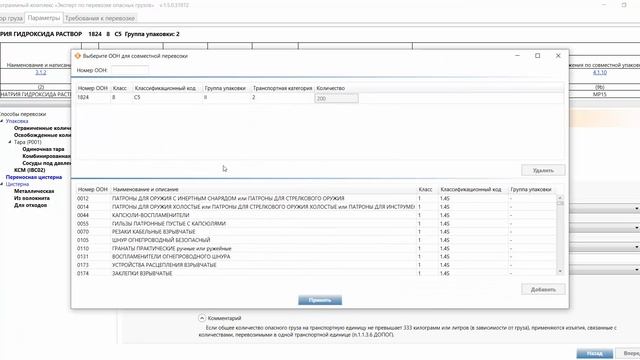This screenshot has width=640, height=360.
Task: Select Из волокнита tree item
Action: (32, 198)
